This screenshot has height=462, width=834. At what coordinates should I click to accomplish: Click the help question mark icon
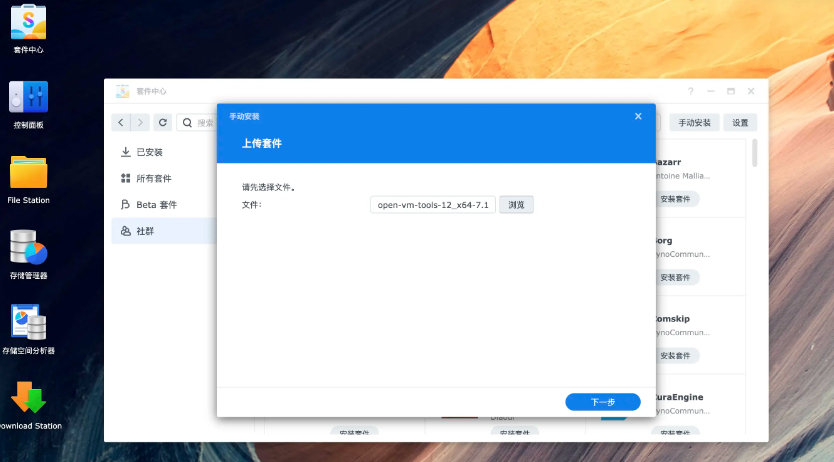pos(690,91)
